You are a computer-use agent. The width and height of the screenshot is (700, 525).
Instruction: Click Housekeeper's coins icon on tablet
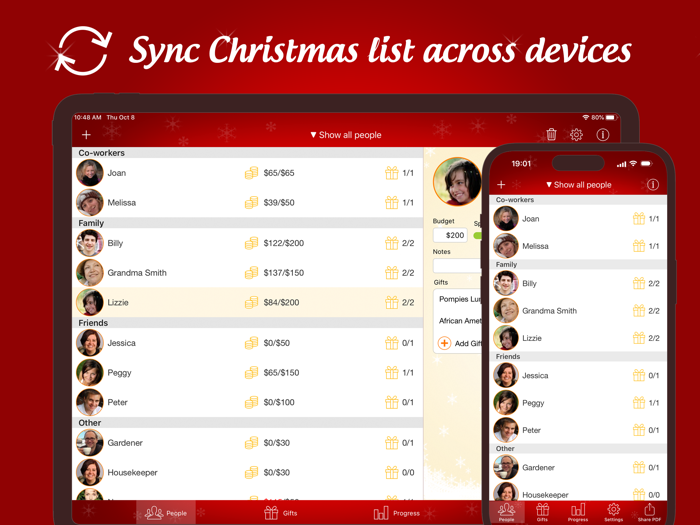251,472
